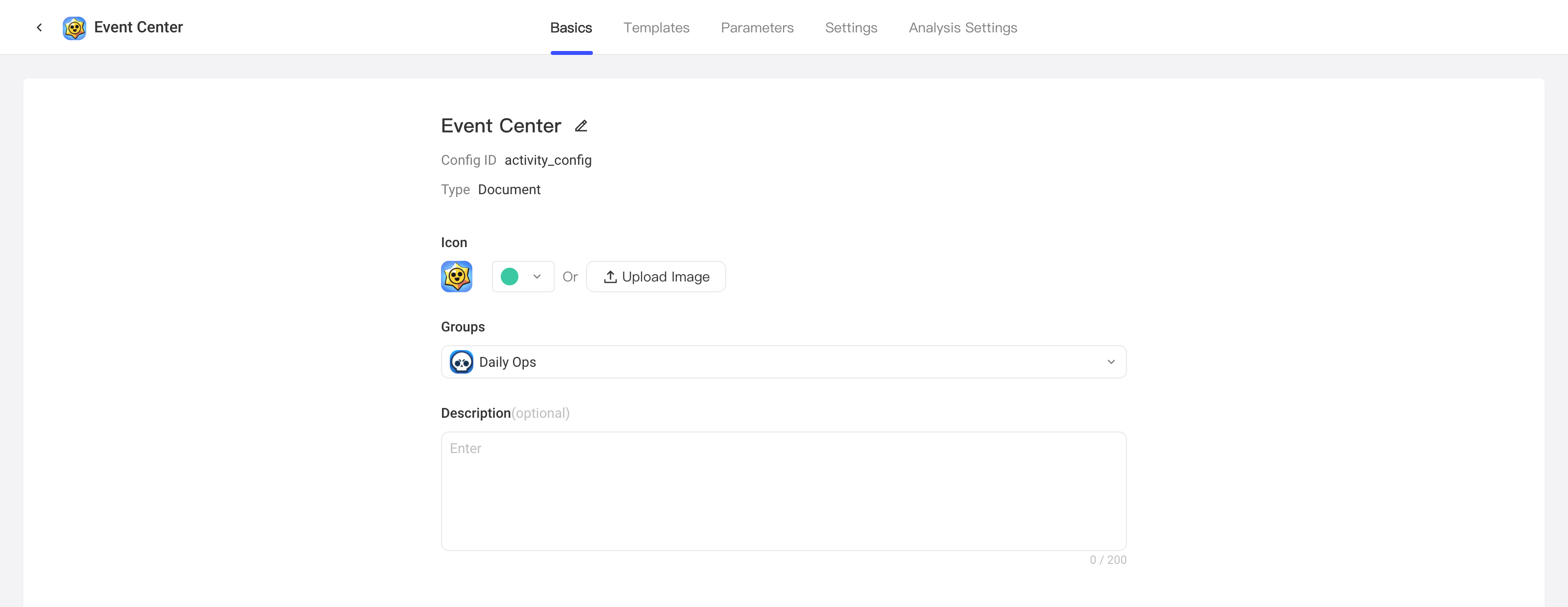The height and width of the screenshot is (607, 1568).
Task: Click the Document type value
Action: pyautogui.click(x=509, y=190)
